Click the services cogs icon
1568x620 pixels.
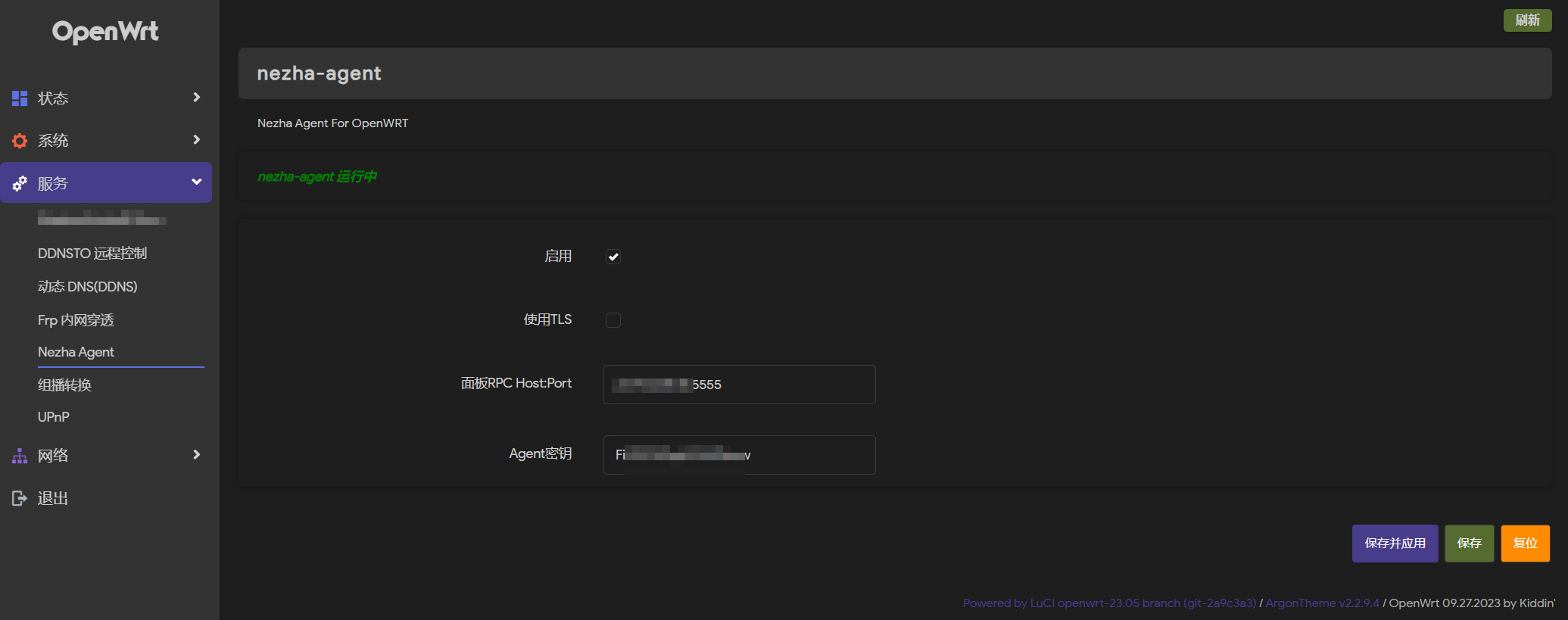pyautogui.click(x=20, y=183)
